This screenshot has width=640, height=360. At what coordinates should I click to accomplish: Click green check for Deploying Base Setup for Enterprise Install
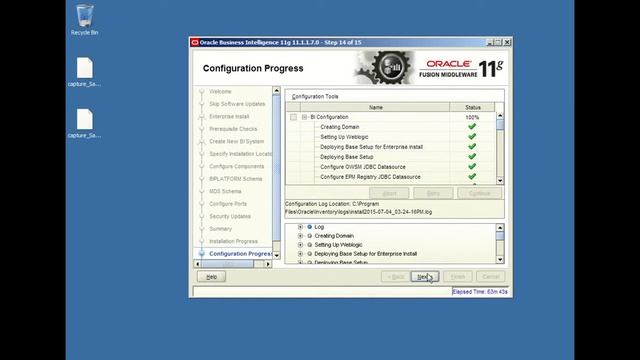click(472, 147)
